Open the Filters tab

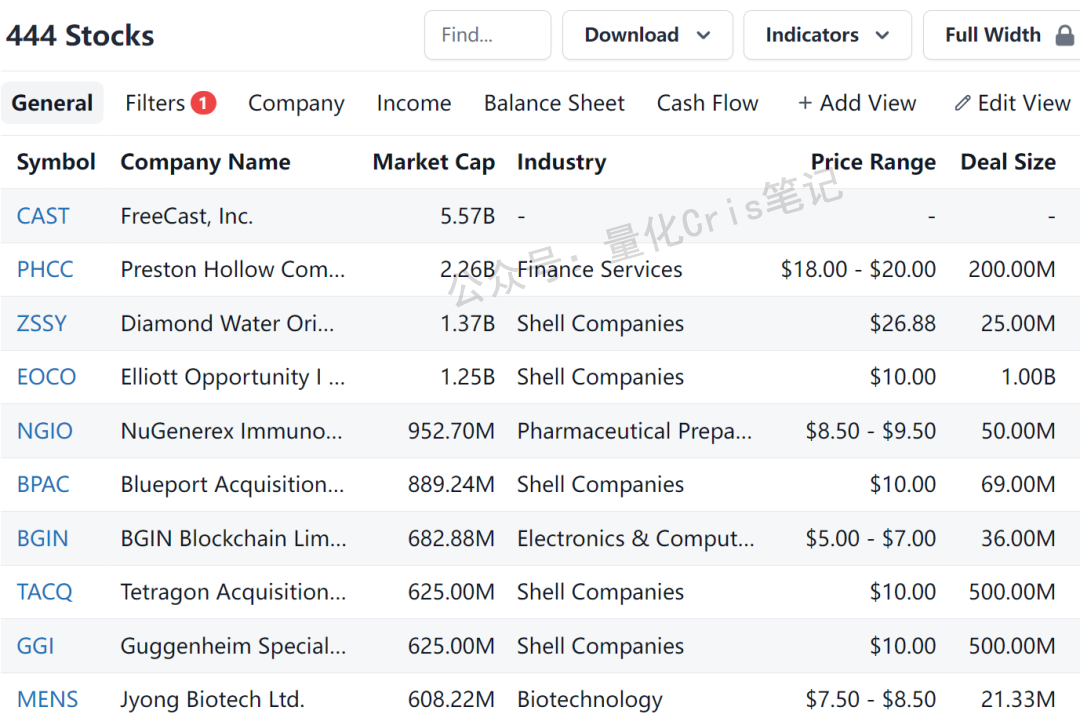coord(155,103)
